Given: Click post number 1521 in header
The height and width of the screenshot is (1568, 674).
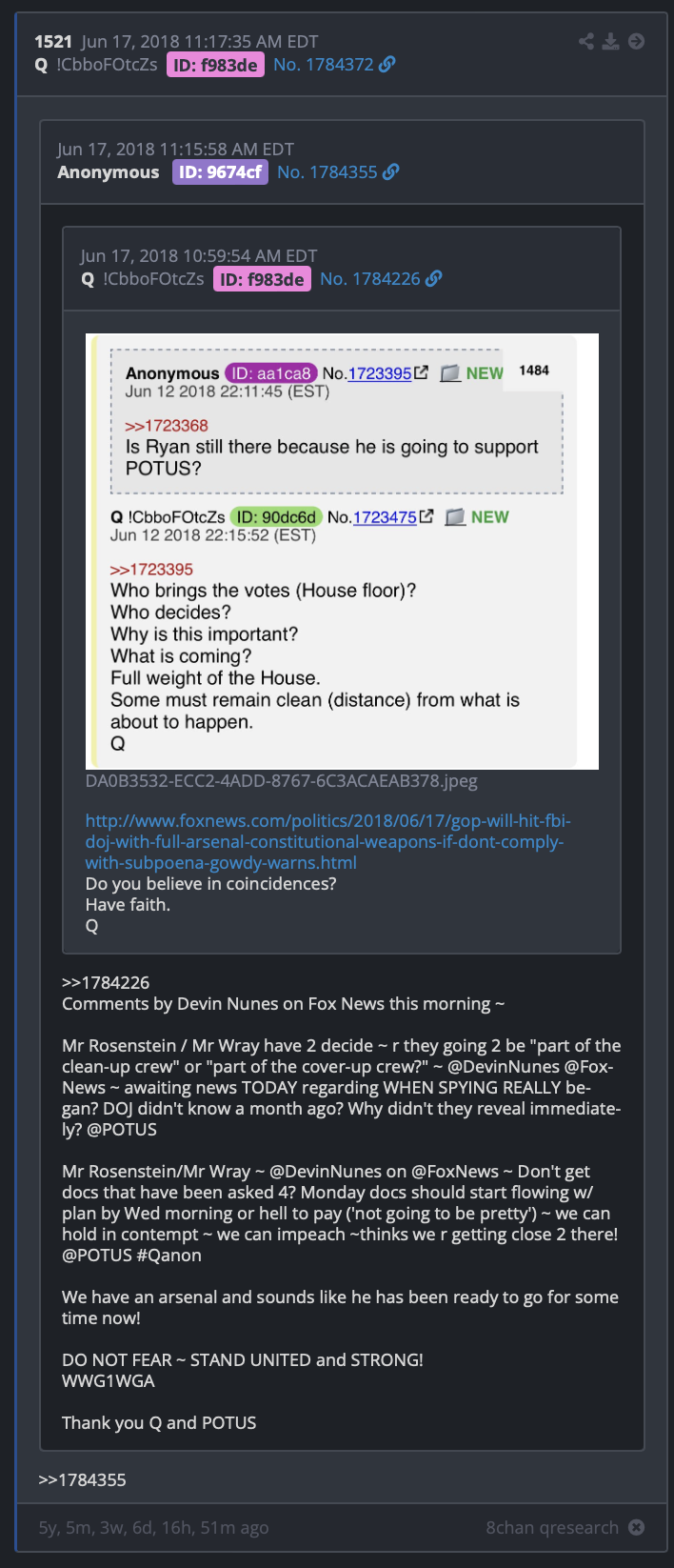Looking at the screenshot, I should point(53,41).
